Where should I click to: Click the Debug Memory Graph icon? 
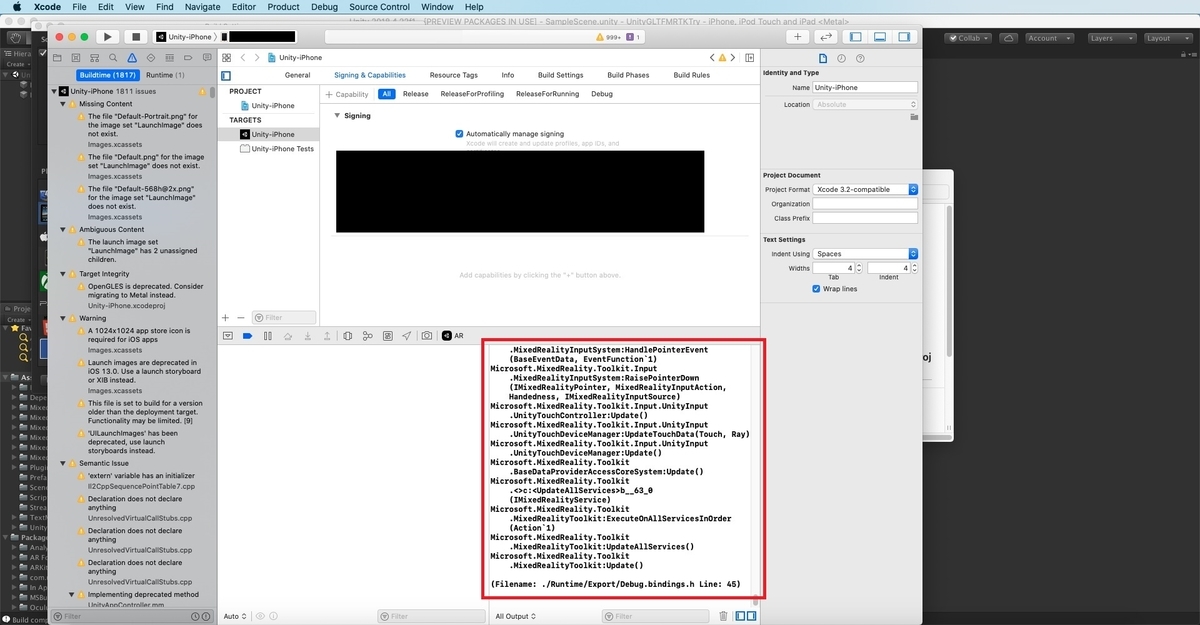tap(368, 336)
